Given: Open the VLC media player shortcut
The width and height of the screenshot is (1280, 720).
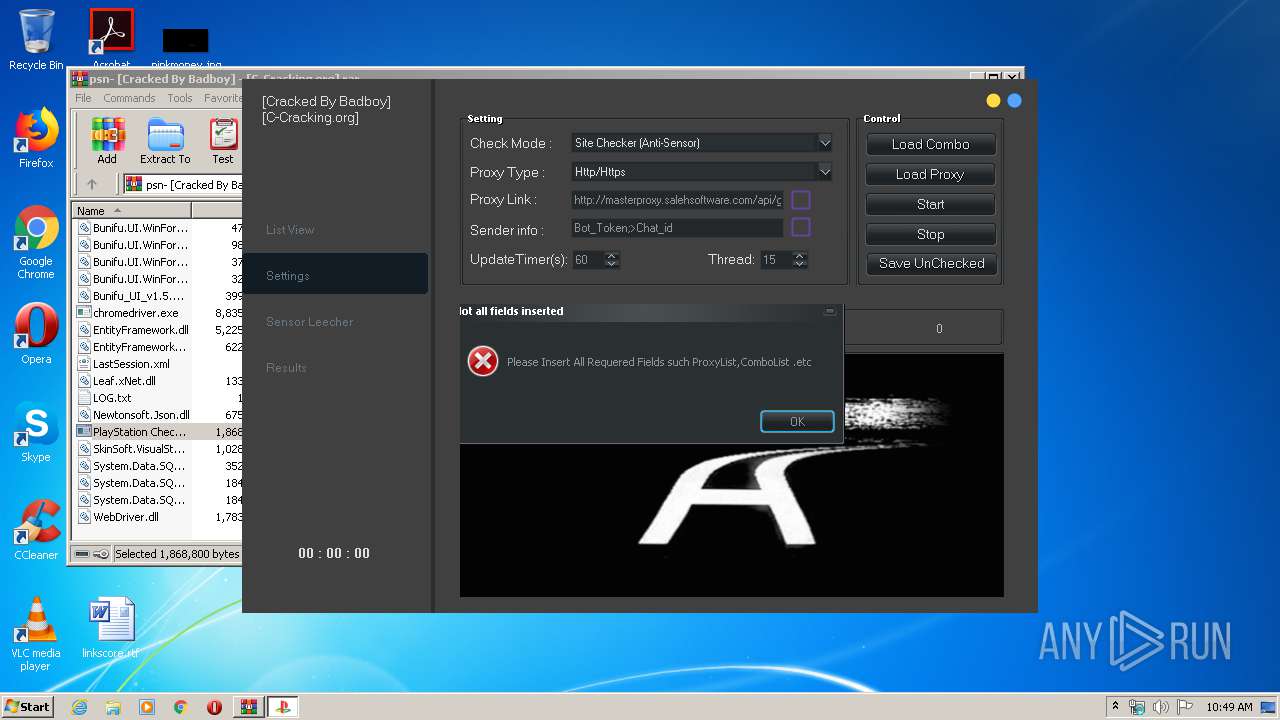Looking at the screenshot, I should 36,635.
